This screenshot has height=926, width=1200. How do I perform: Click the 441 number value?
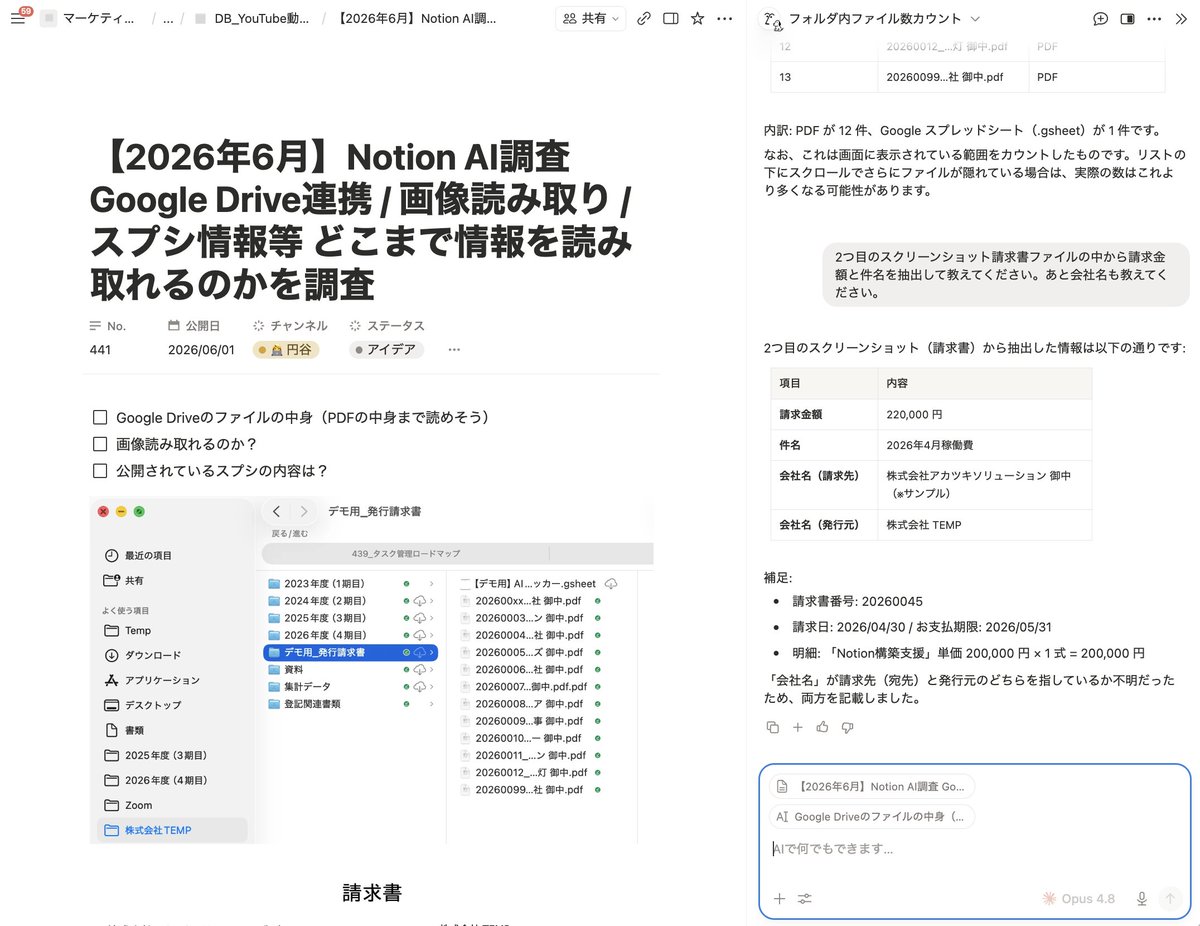[x=101, y=350]
